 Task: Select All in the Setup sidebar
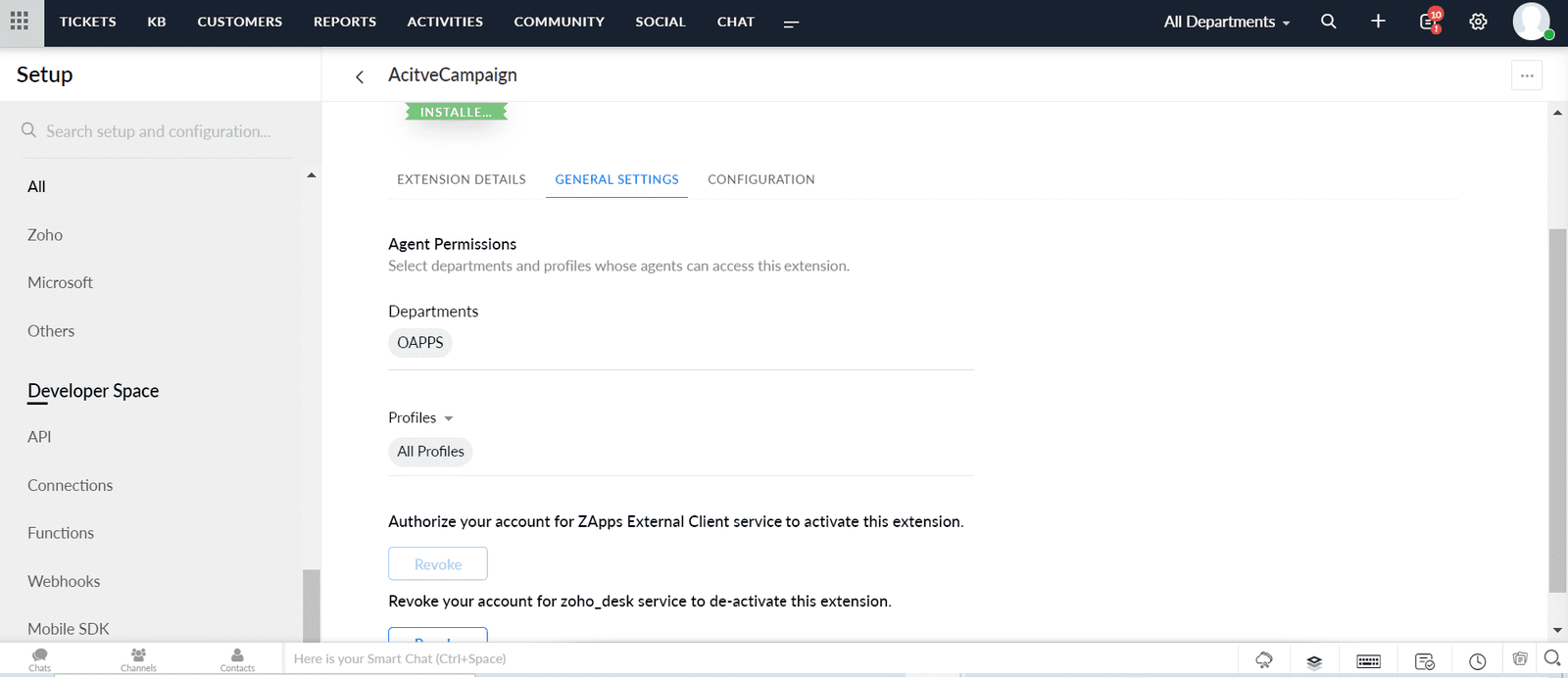pyautogui.click(x=36, y=187)
